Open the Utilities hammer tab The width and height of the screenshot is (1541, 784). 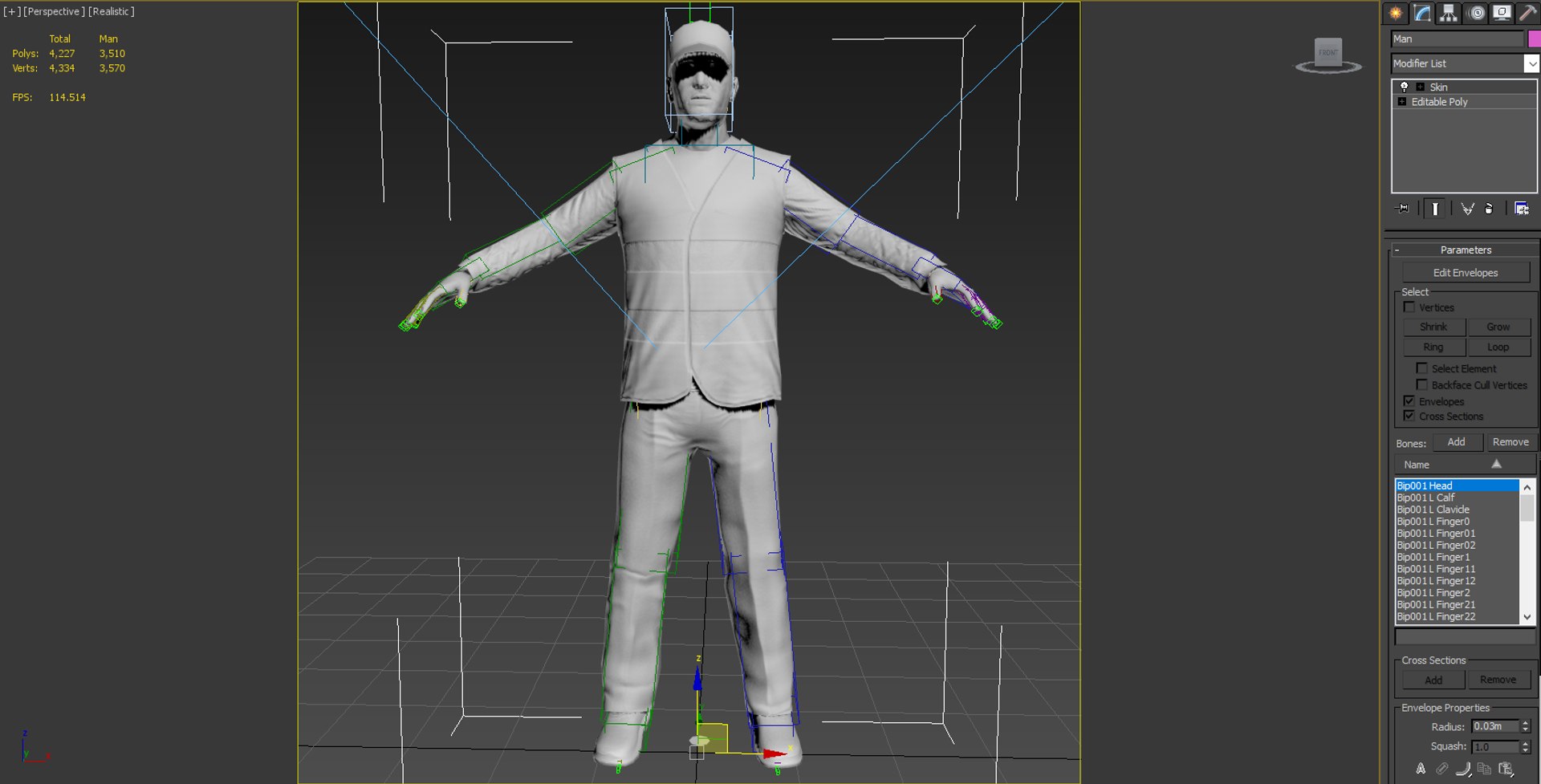click(1527, 13)
